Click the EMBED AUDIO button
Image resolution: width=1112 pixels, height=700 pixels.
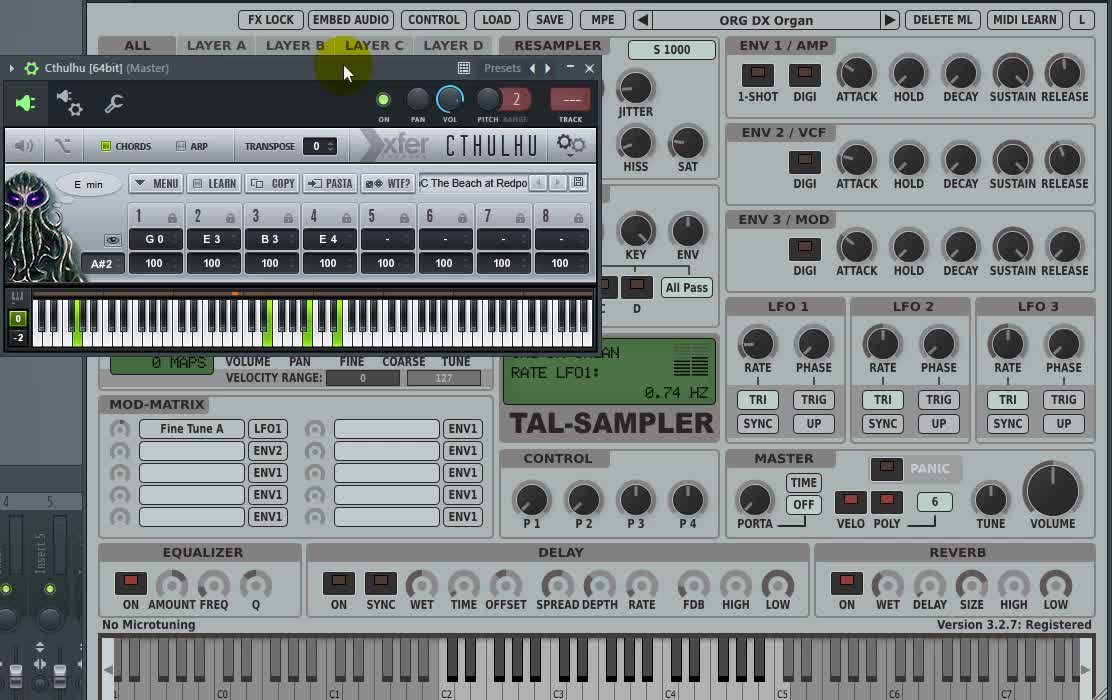click(x=351, y=20)
